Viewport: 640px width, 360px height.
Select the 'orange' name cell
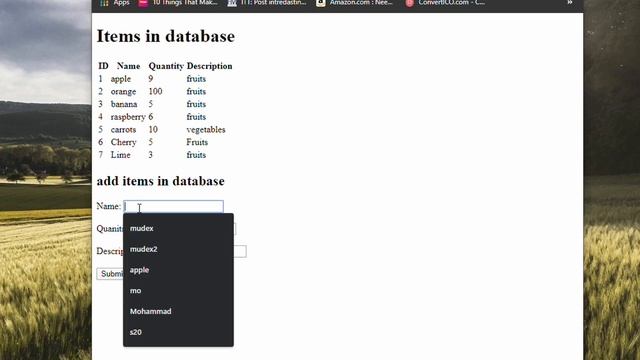click(123, 92)
